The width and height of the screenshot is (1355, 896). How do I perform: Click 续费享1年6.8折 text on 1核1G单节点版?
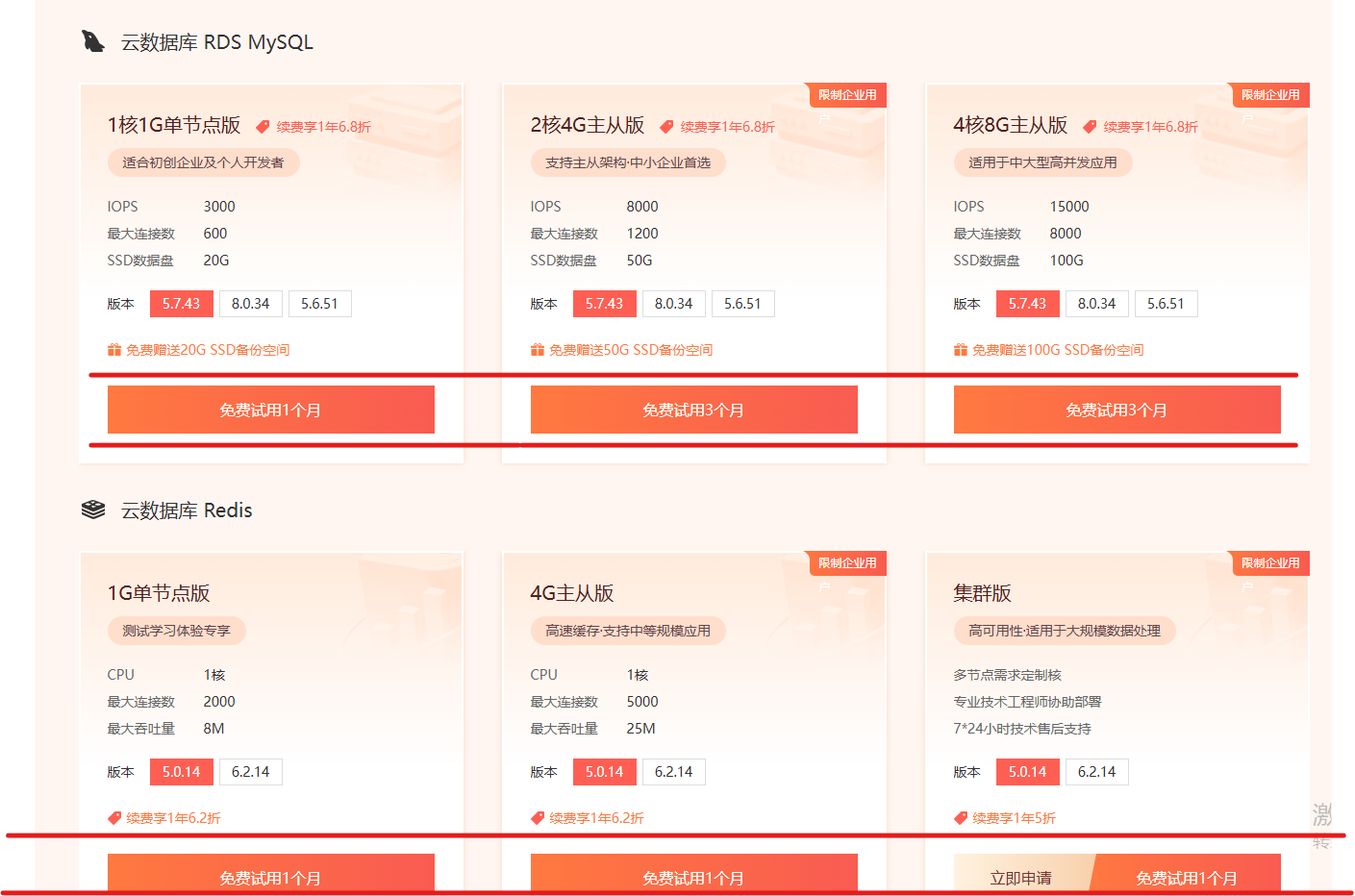tap(324, 127)
